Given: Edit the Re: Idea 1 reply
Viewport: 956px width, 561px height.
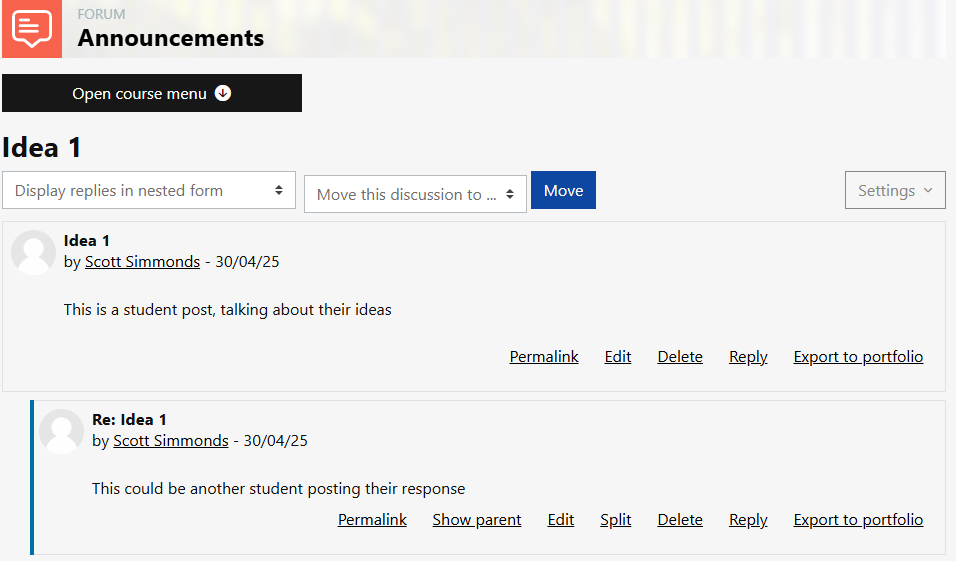Looking at the screenshot, I should click(x=561, y=520).
